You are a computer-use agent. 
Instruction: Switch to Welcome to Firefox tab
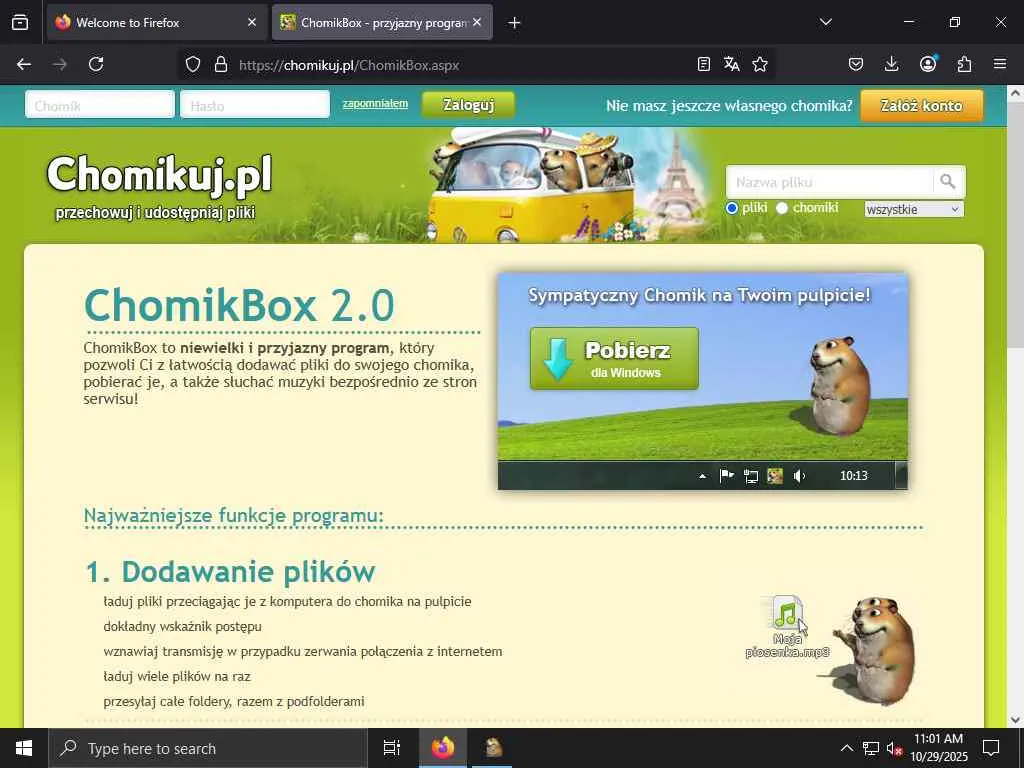tap(157, 22)
